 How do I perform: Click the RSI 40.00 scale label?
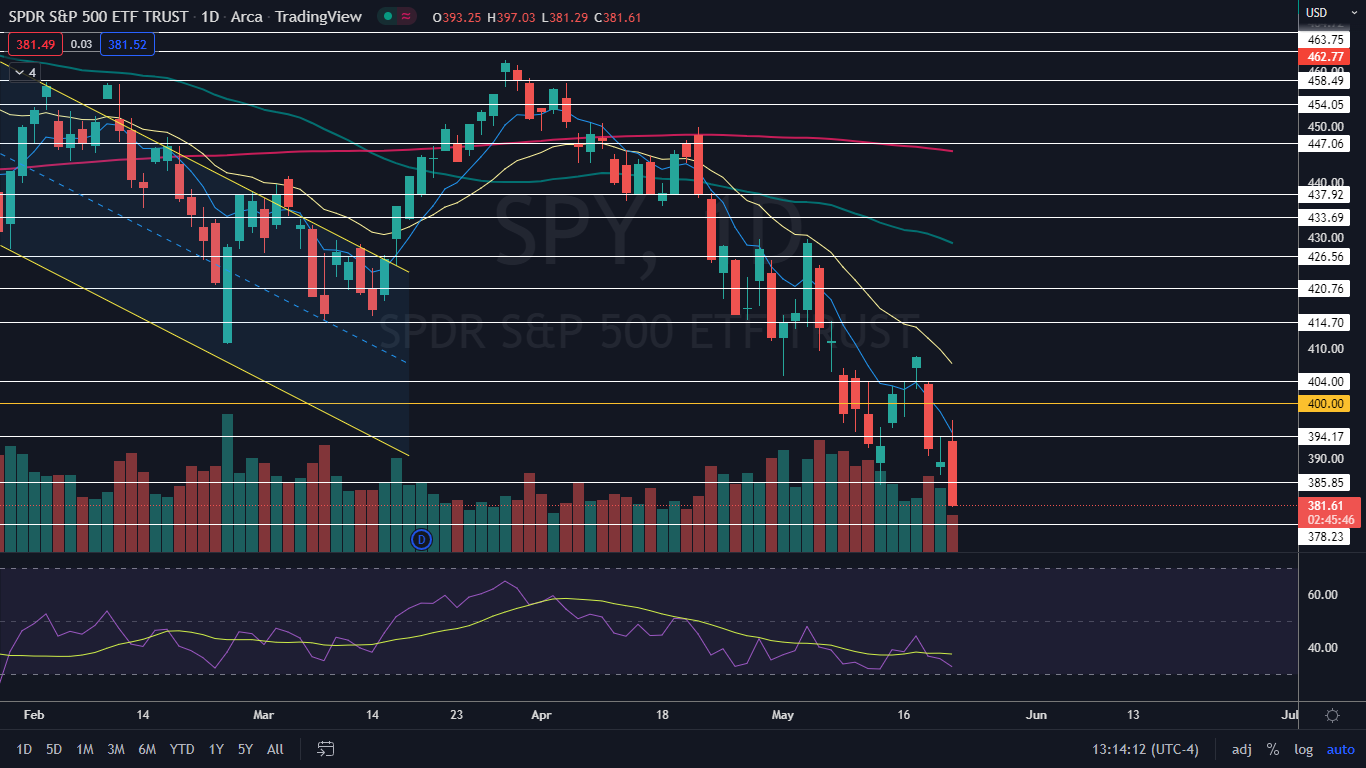click(x=1322, y=648)
